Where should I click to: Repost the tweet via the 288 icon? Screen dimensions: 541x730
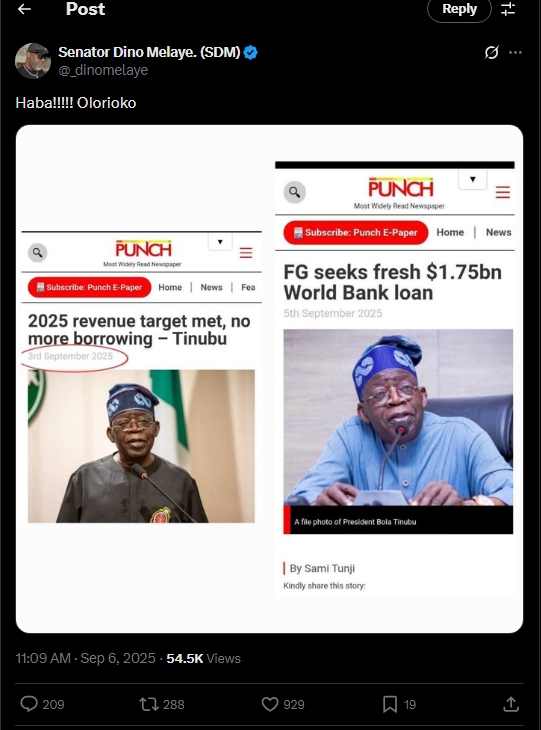149,704
